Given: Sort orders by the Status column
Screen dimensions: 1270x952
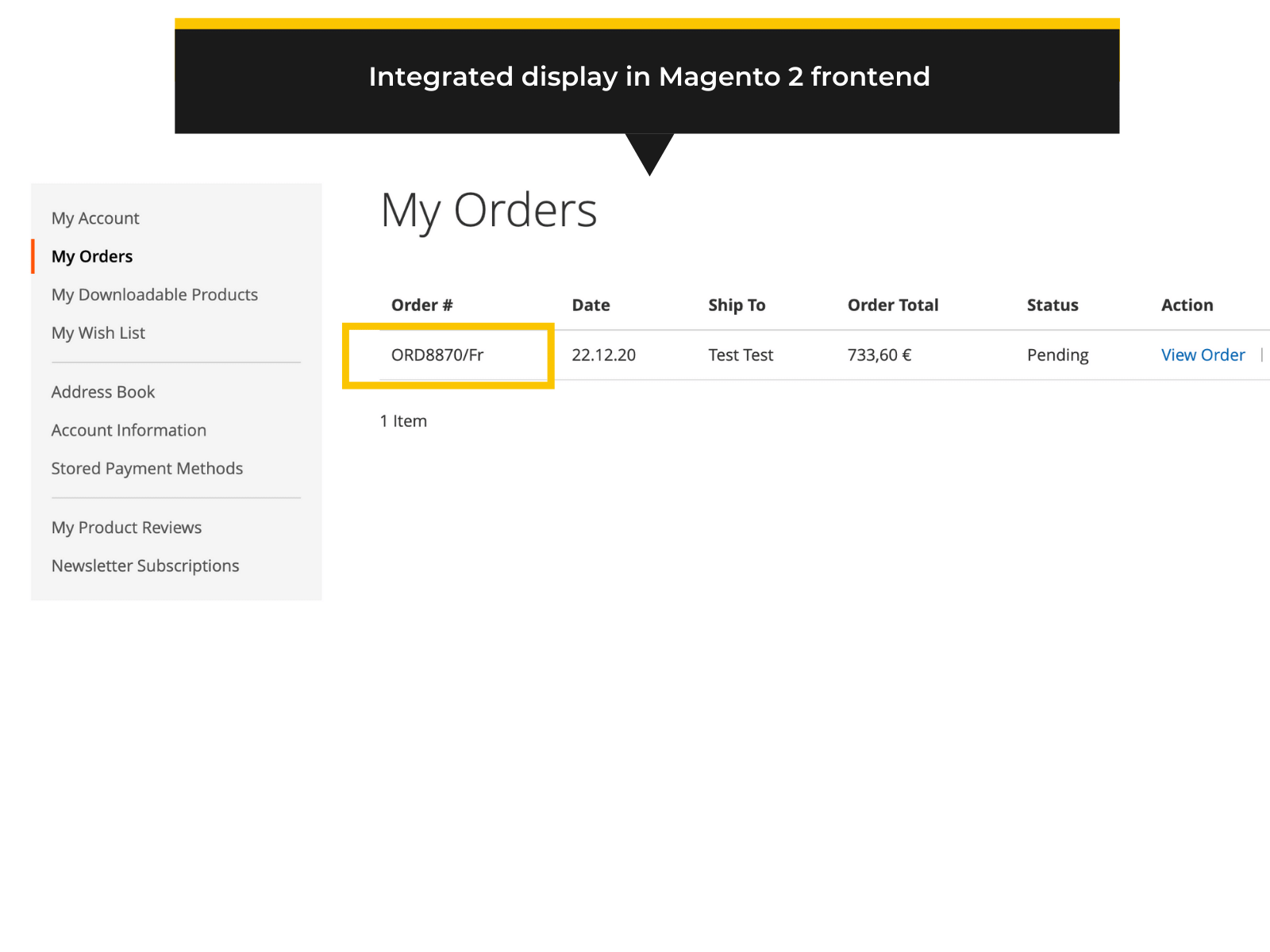Looking at the screenshot, I should point(1052,305).
